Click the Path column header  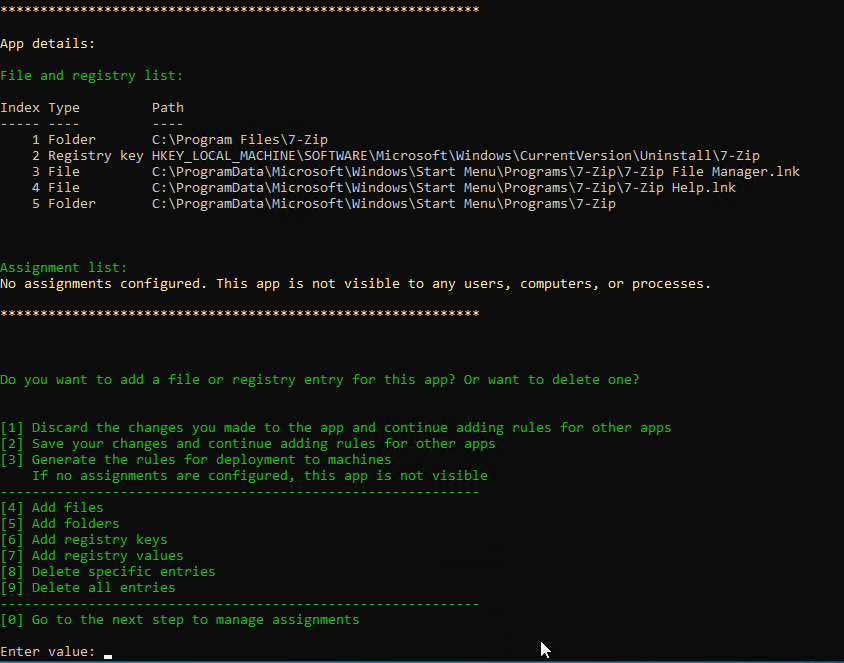click(x=168, y=108)
